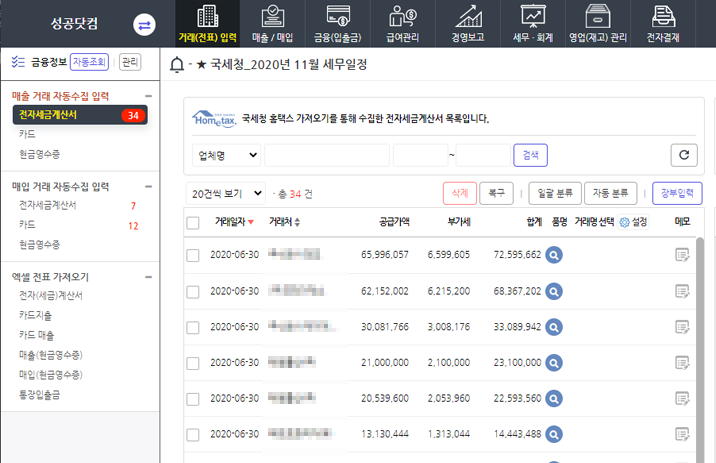Open the 20건씩 보기 page-size dropdown
Screen dimensions: 716x463
coord(226,194)
